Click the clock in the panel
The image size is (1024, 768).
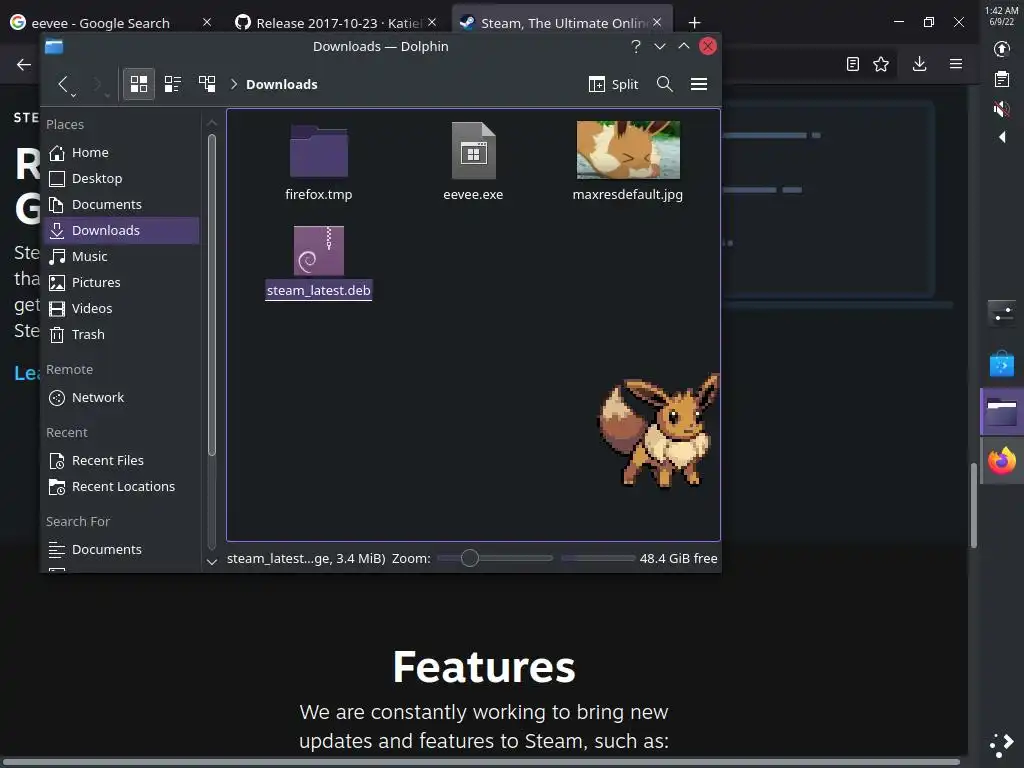(1002, 16)
